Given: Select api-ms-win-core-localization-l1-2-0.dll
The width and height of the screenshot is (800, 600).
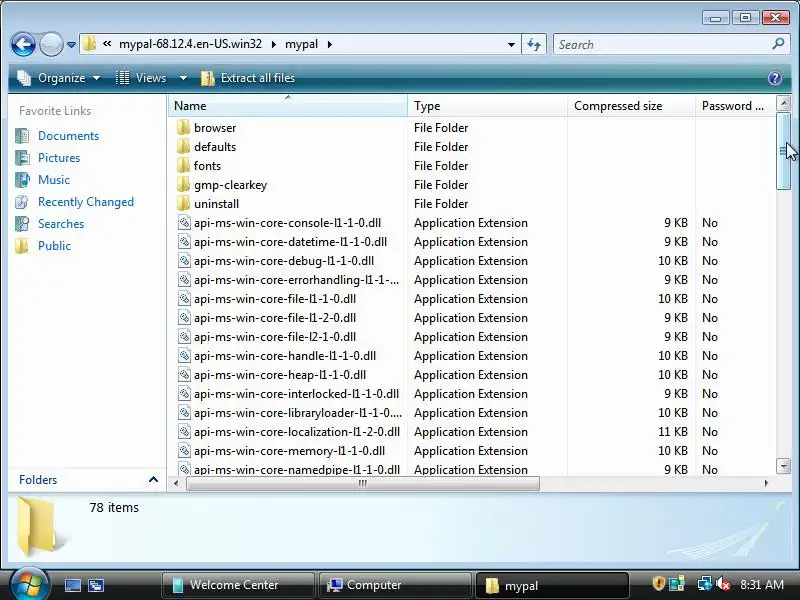Looking at the screenshot, I should 297,432.
